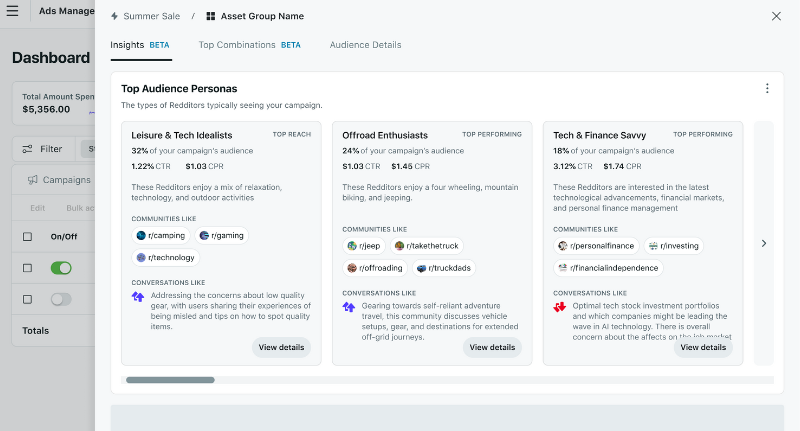Image resolution: width=800 pixels, height=431 pixels.
Task: Select the r/jeep community chip
Action: click(x=365, y=246)
